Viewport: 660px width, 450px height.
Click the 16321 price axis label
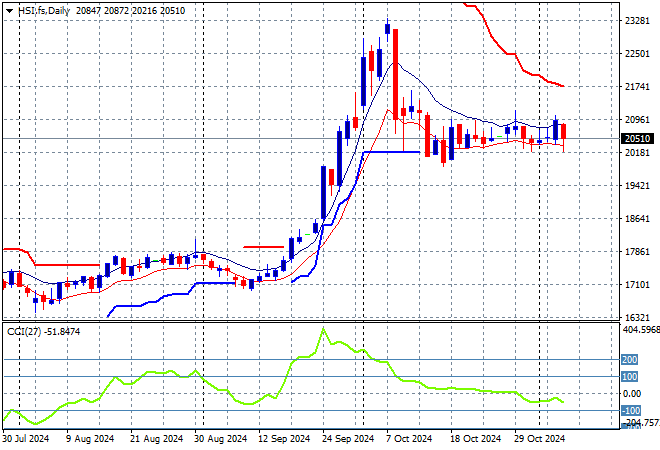click(635, 317)
